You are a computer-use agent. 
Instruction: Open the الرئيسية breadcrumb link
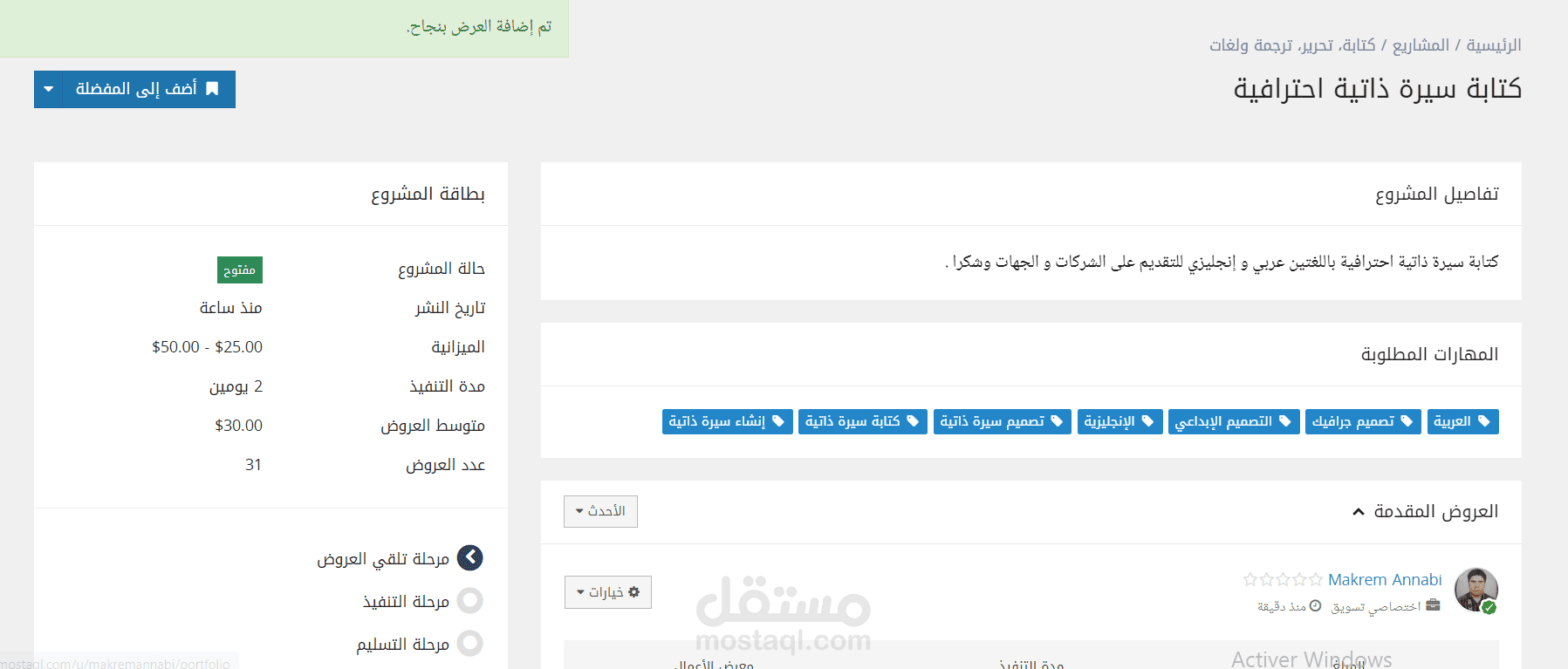point(1494,45)
